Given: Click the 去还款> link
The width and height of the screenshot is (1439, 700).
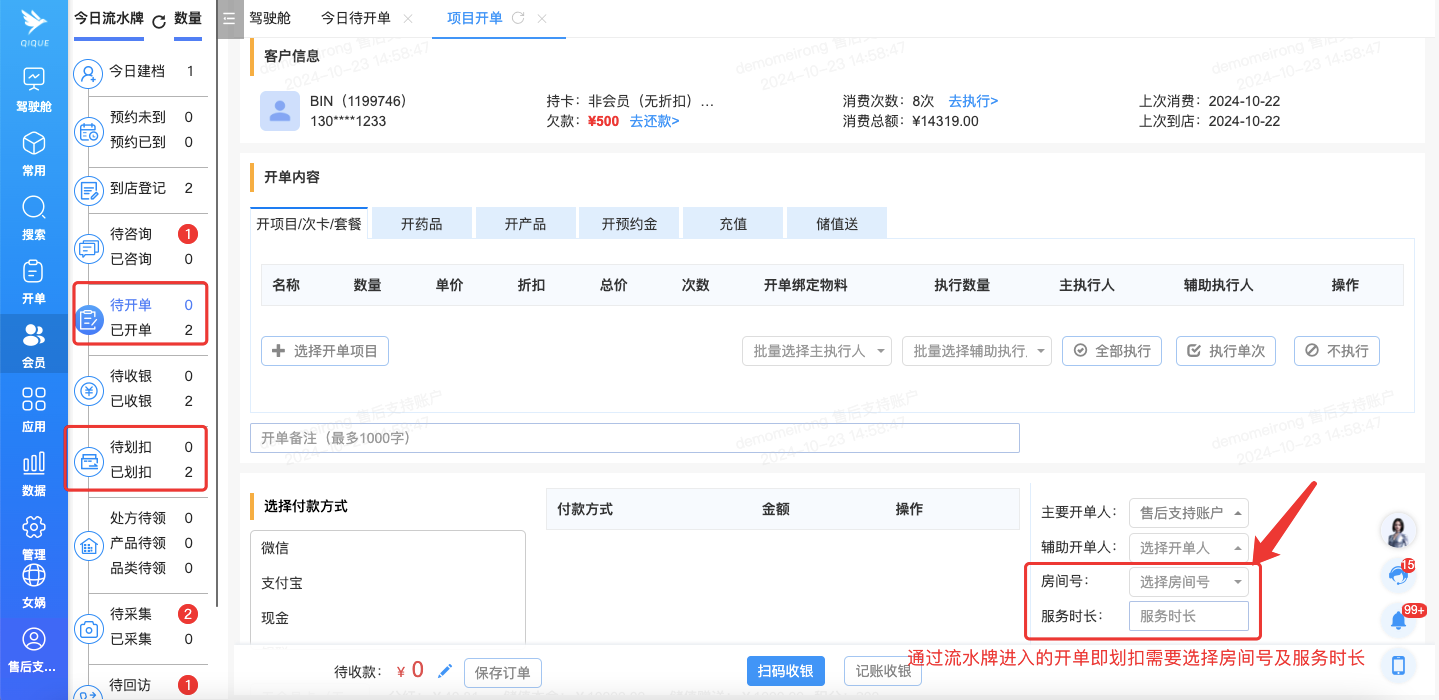Looking at the screenshot, I should coord(654,121).
